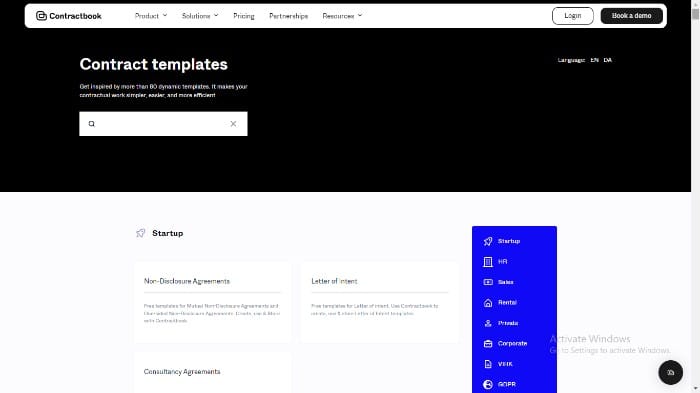Switch language to DA
The height and width of the screenshot is (393, 700).
point(608,60)
